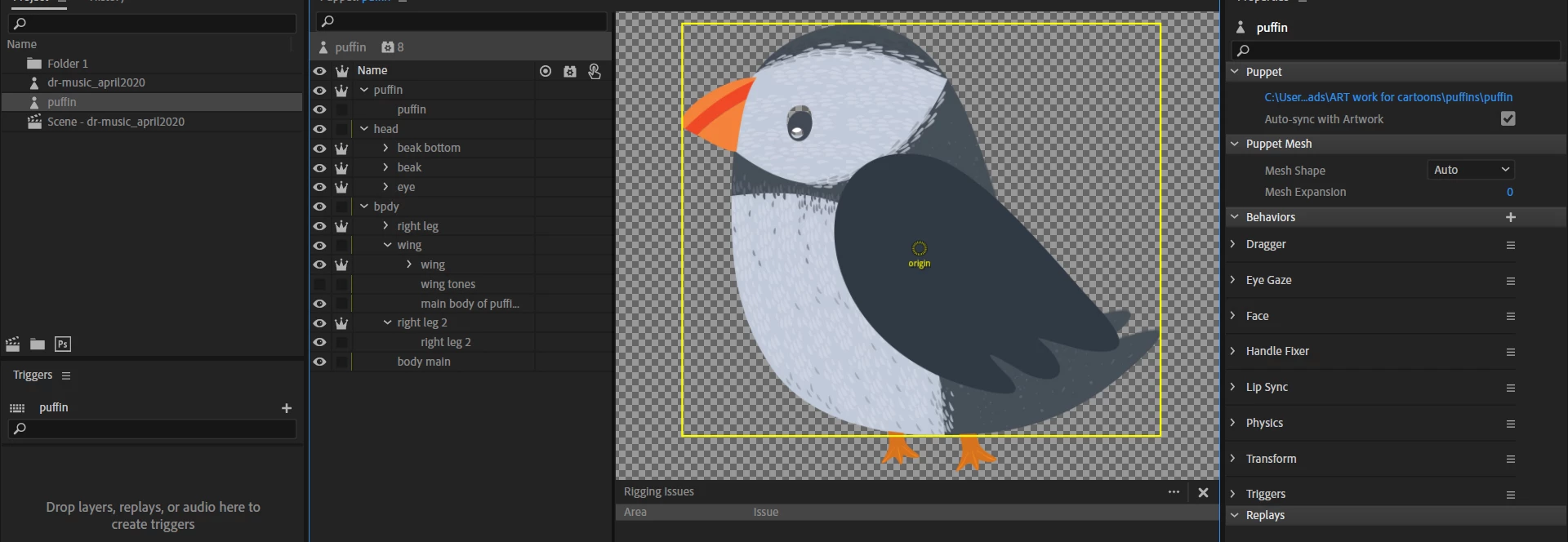Click the handles circle column header icon
The image size is (1568, 542).
point(546,71)
